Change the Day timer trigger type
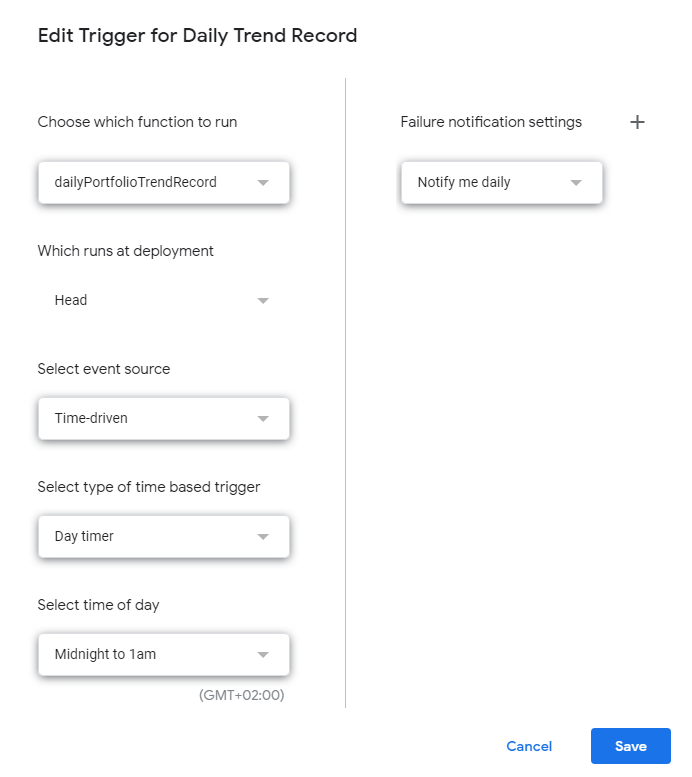Viewport: 692px width, 777px height. coord(150,537)
